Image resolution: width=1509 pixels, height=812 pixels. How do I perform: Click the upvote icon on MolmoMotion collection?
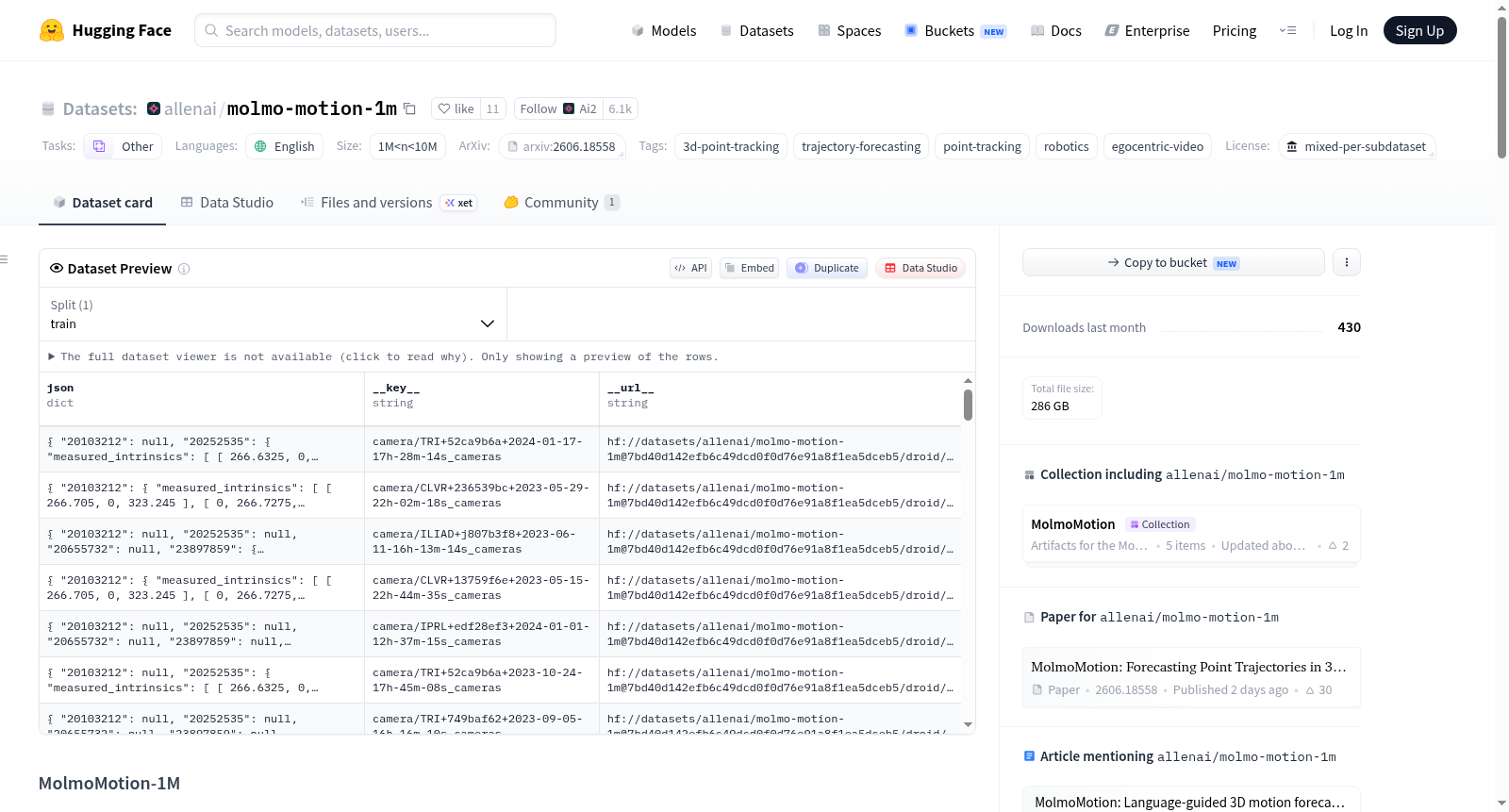click(x=1333, y=545)
